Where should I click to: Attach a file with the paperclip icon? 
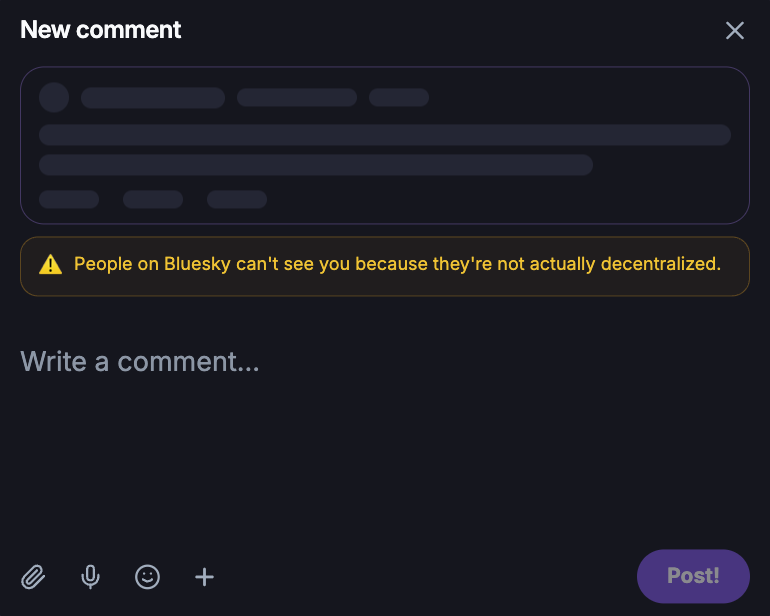33,577
